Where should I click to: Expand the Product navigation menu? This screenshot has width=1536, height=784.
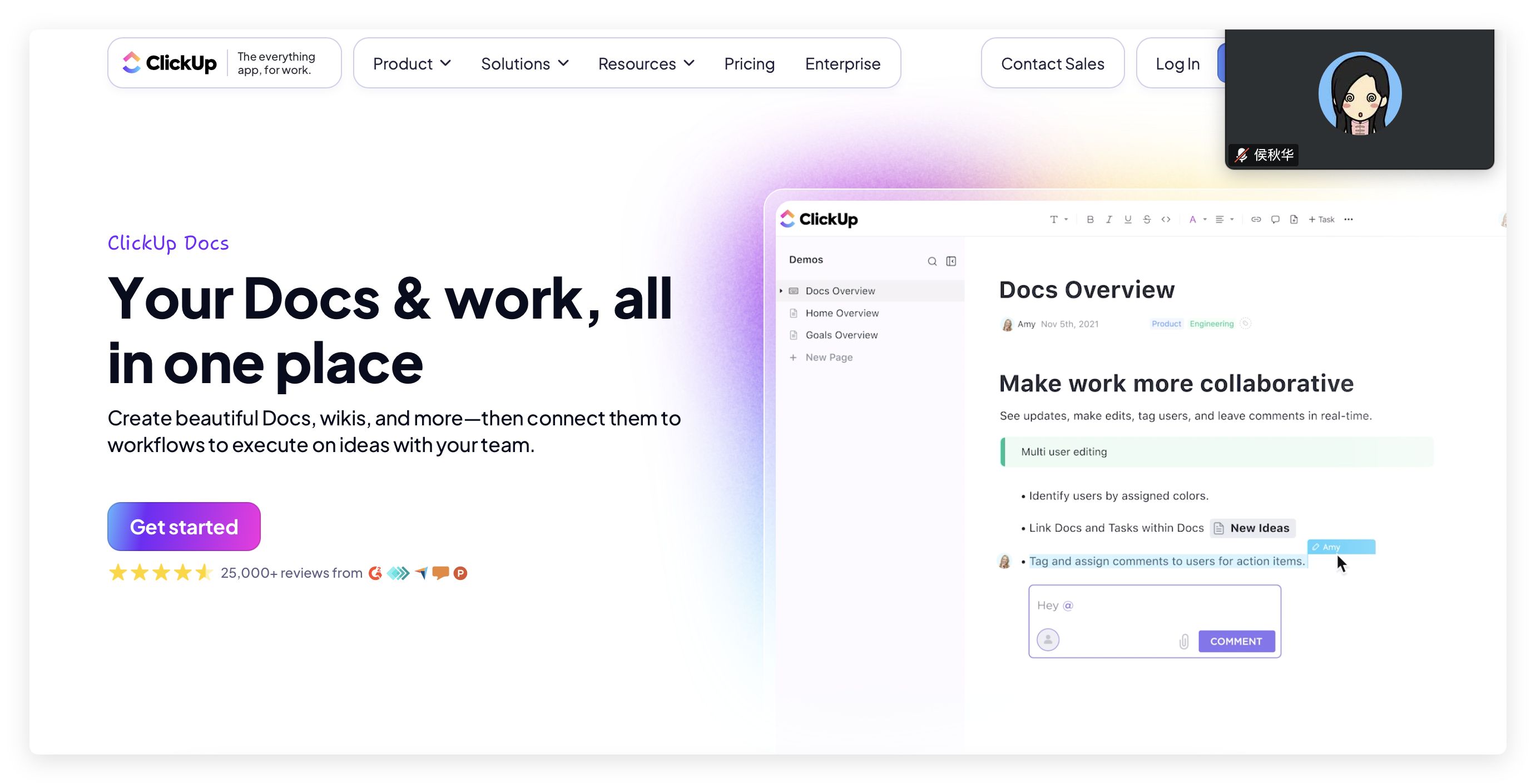tap(412, 63)
